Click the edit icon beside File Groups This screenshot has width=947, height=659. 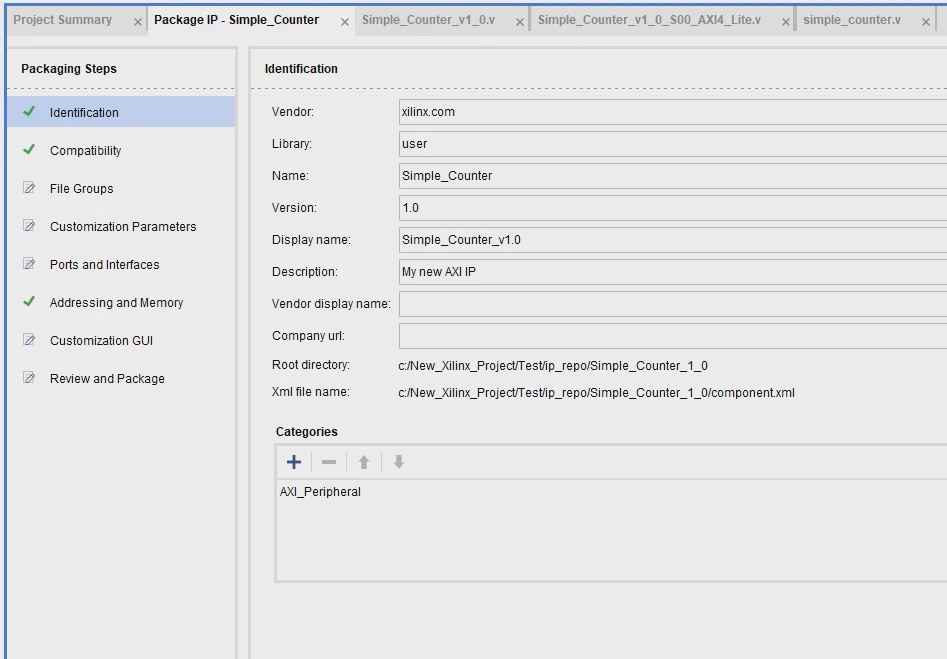(29, 188)
